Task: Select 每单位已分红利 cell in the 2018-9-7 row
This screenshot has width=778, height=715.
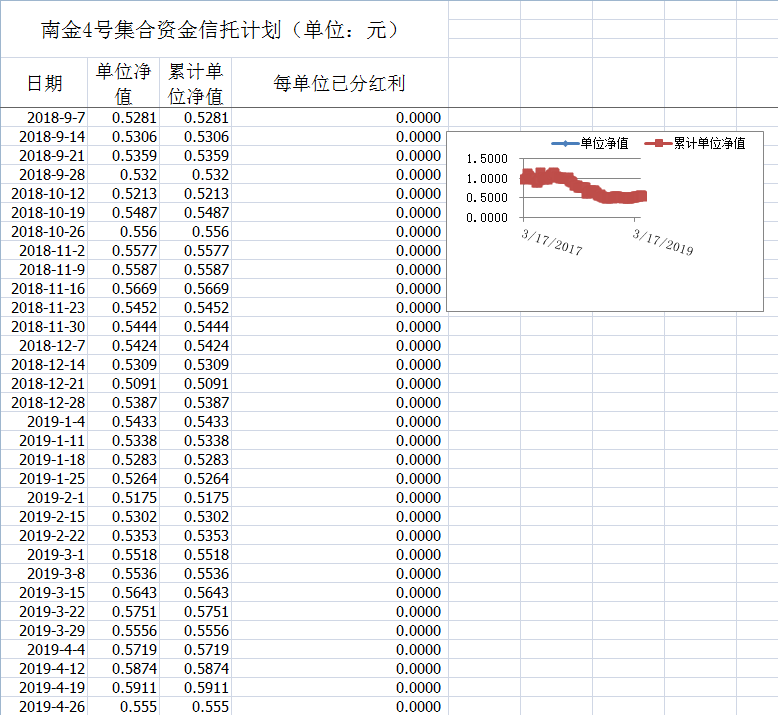Action: (340, 118)
